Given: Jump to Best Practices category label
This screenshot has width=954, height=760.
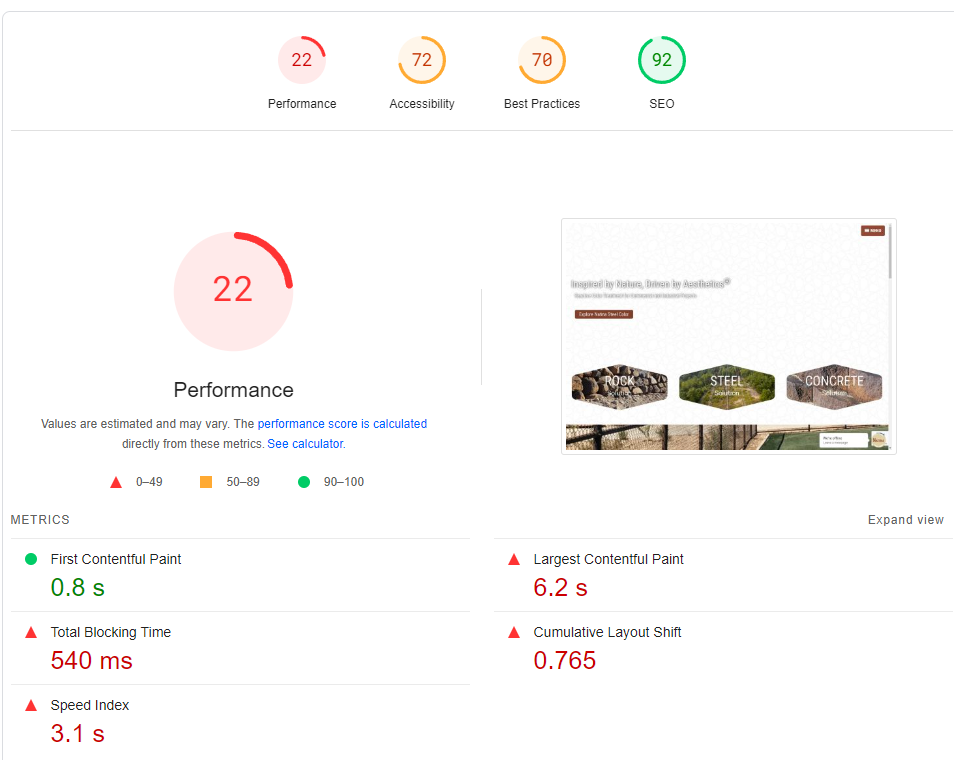Looking at the screenshot, I should click(x=542, y=103).
